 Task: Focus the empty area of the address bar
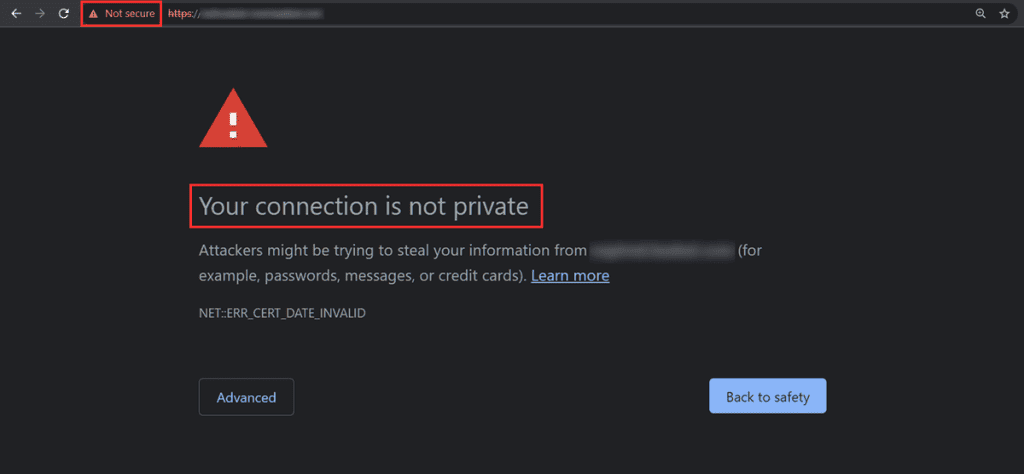[647, 14]
